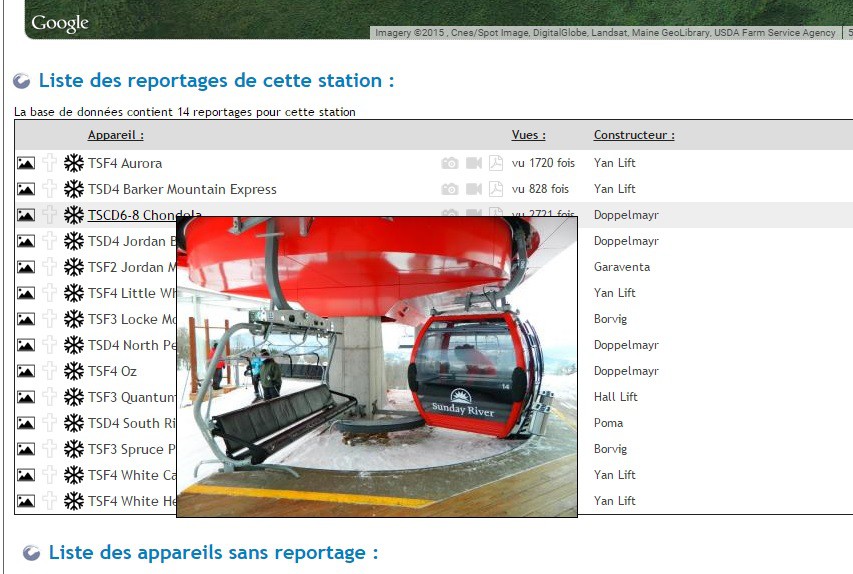Click 'Doppelmayr' in the Chondola row
The width and height of the screenshot is (853, 574).
(x=626, y=215)
